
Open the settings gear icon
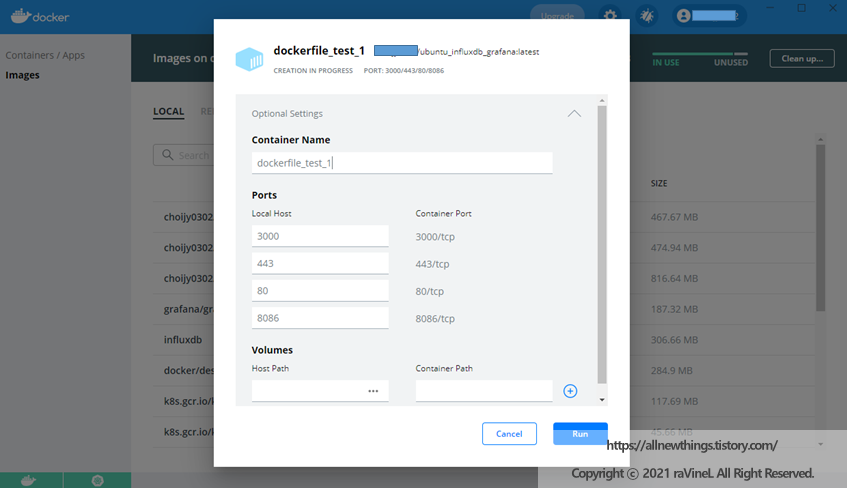(610, 16)
